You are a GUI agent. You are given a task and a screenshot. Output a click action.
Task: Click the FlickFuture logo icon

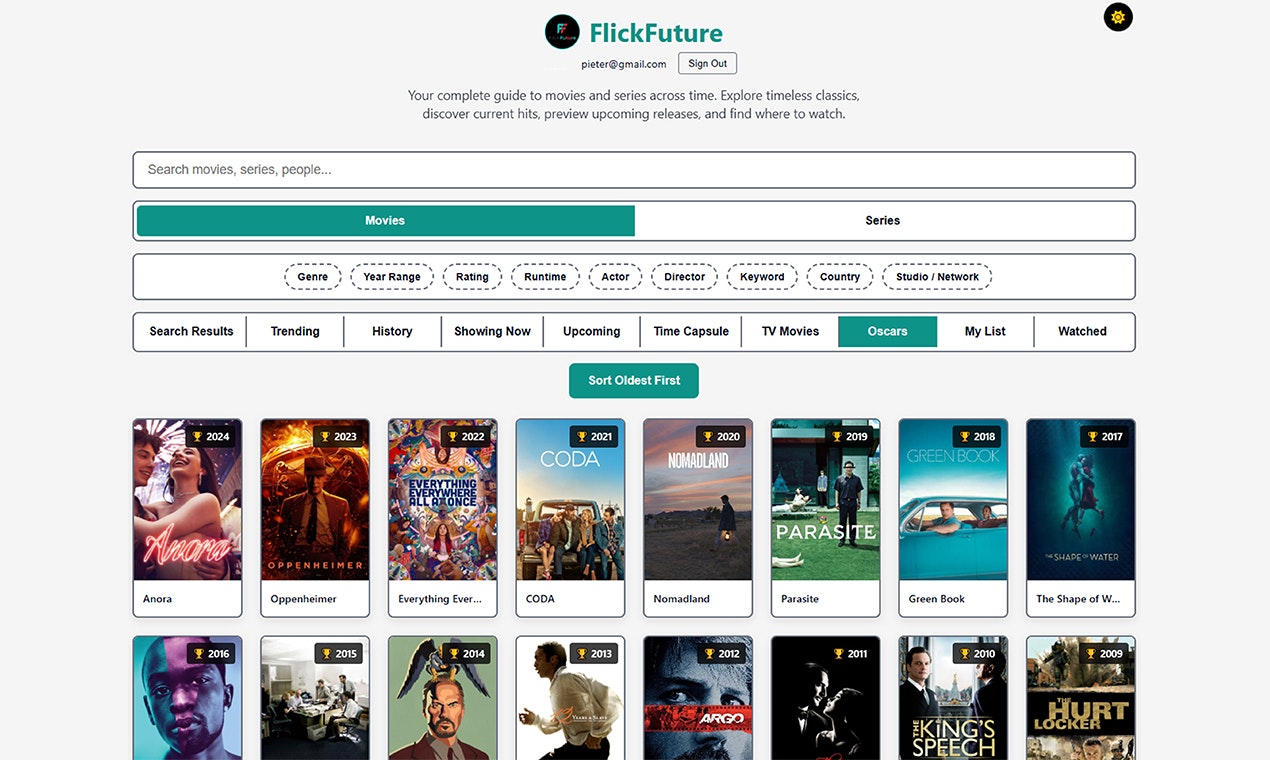(x=562, y=33)
